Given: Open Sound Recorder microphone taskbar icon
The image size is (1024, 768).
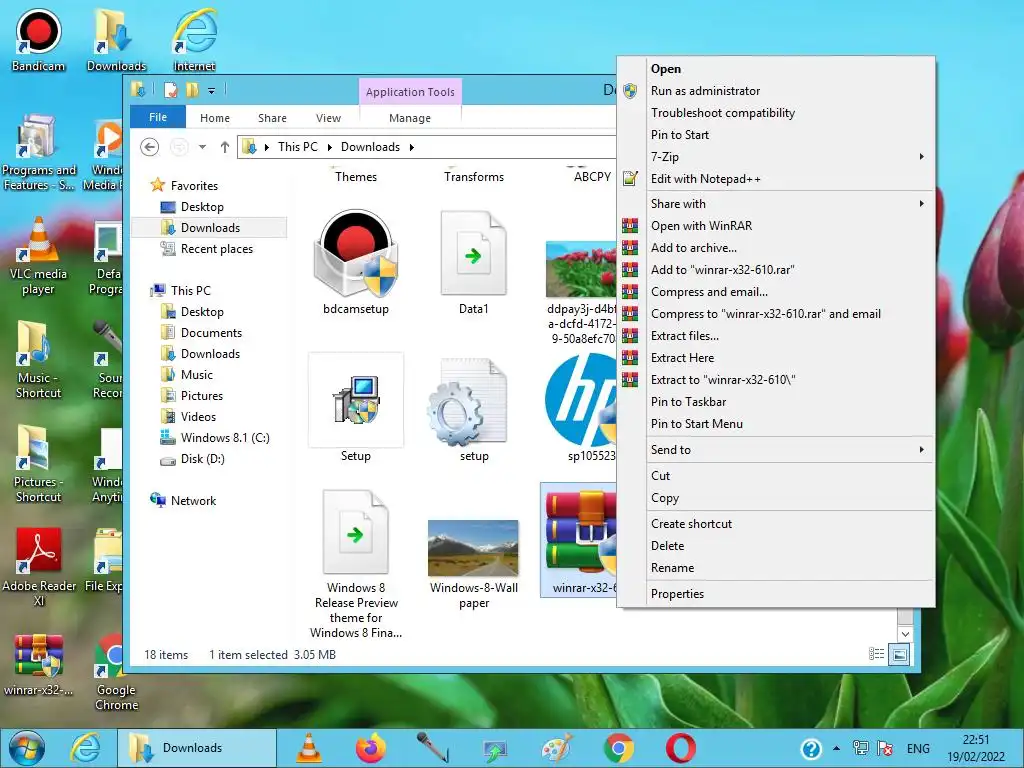Looking at the screenshot, I should tap(432, 748).
